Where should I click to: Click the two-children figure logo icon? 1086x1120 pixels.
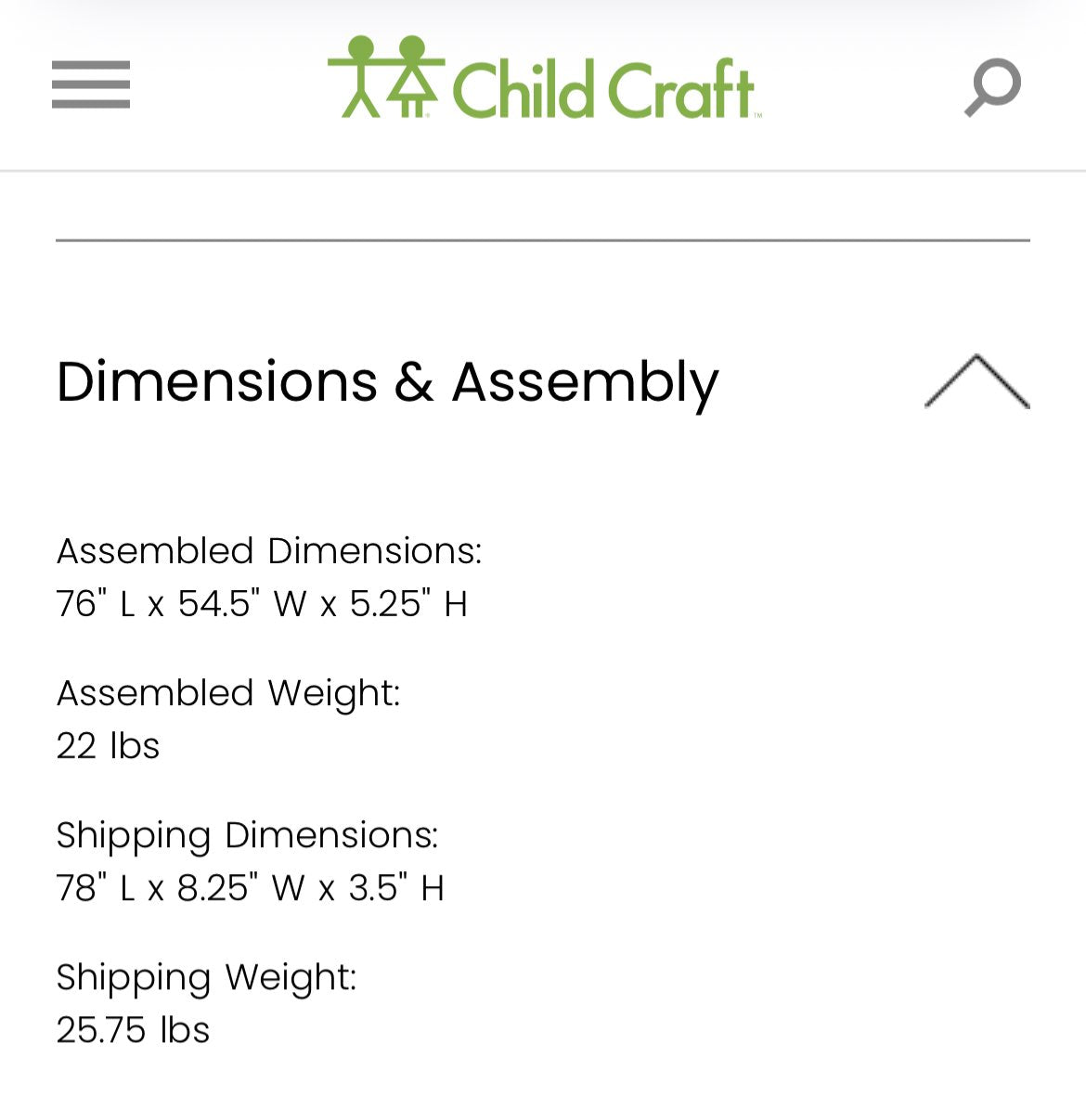(386, 78)
